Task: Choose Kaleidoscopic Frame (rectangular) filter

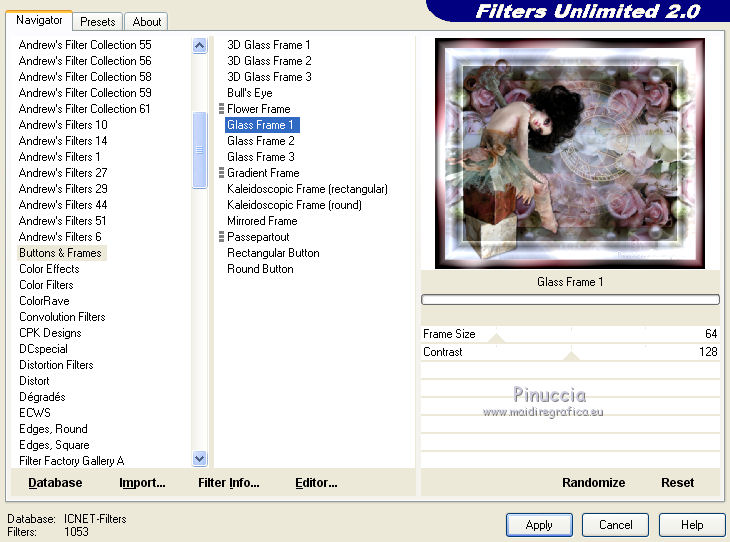Action: 307,189
